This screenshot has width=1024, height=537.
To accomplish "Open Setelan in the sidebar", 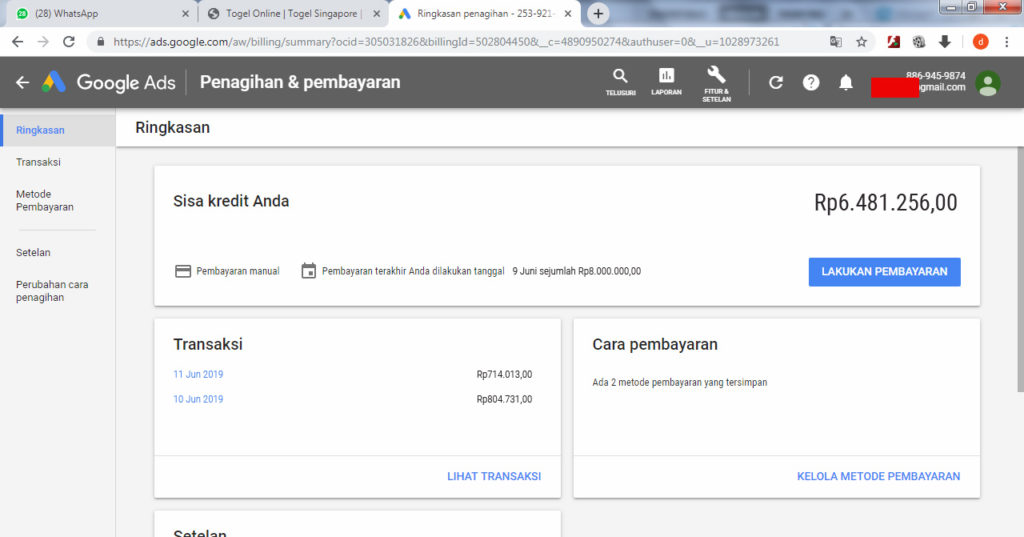I will (33, 252).
